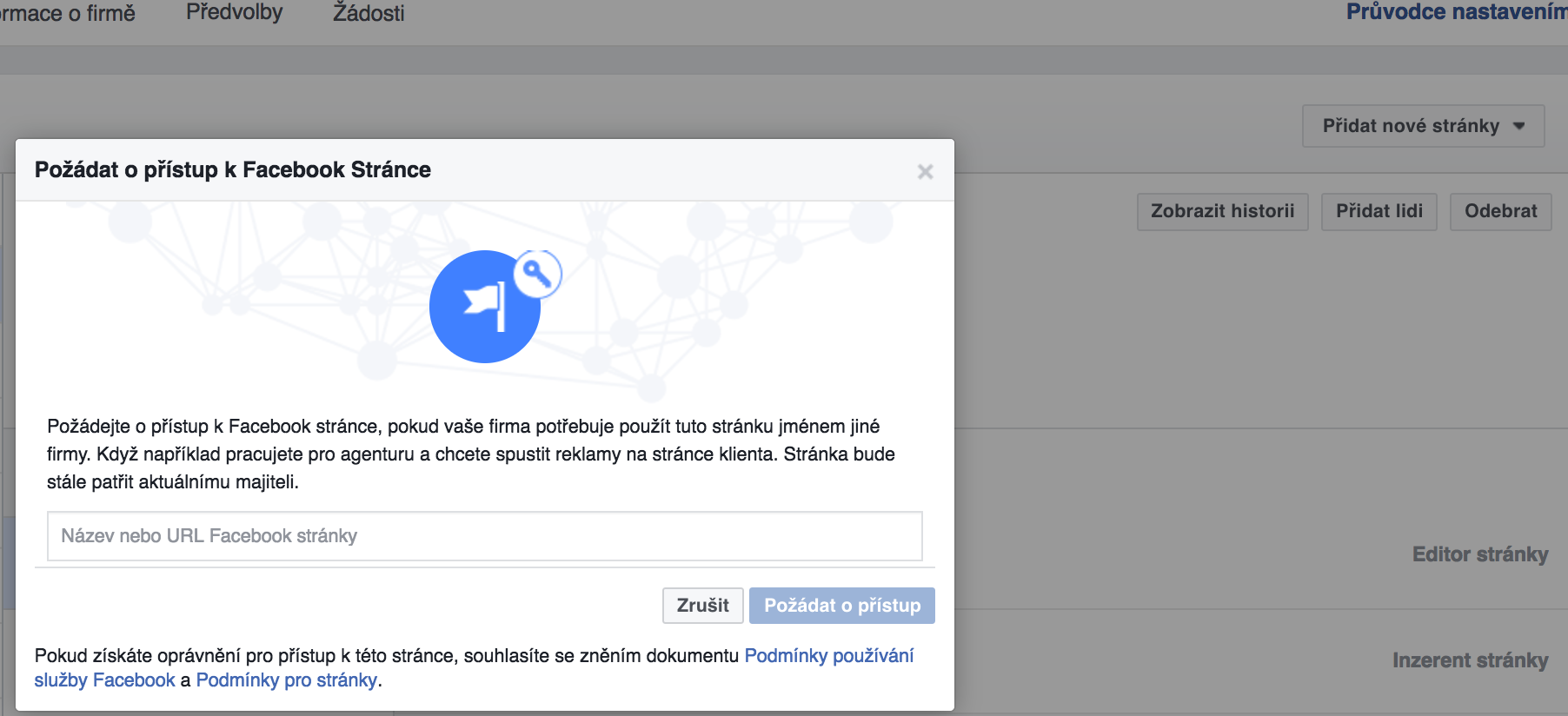Open the Informace o firmě tab

68,13
